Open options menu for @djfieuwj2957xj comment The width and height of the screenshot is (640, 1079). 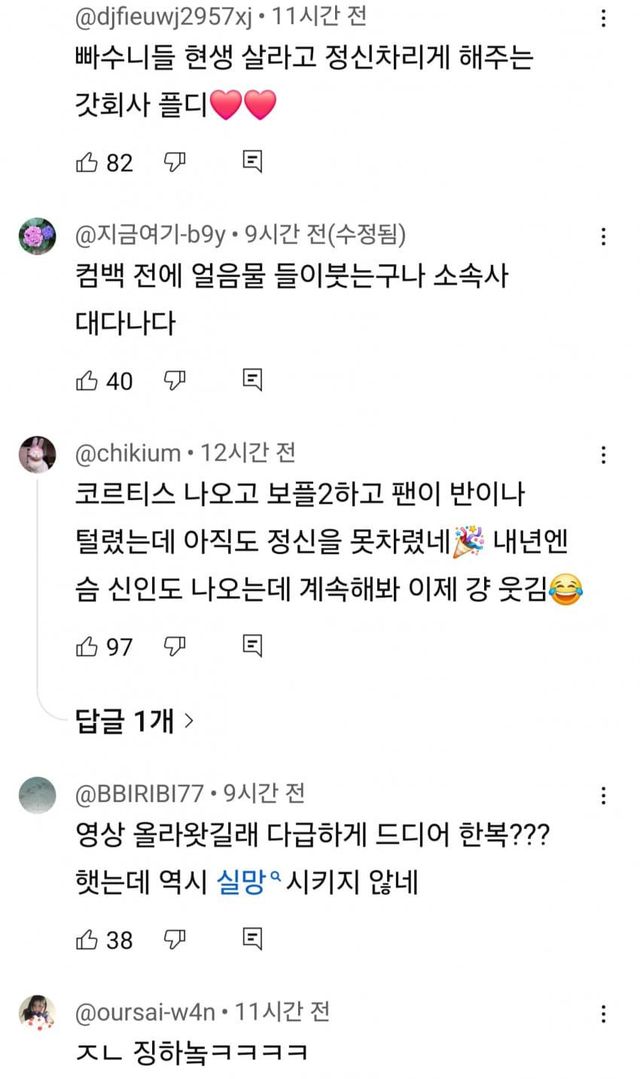click(602, 19)
